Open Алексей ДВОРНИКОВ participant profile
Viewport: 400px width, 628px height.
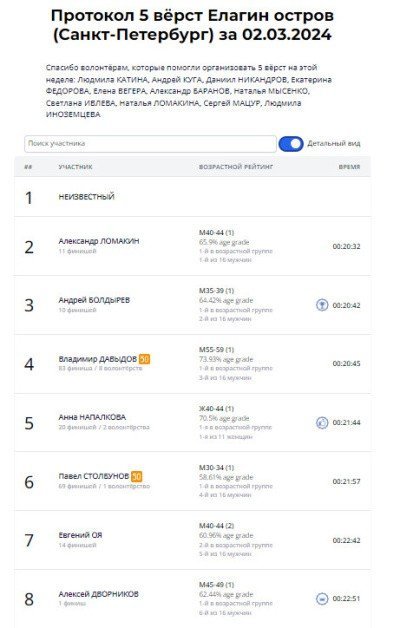[98, 594]
